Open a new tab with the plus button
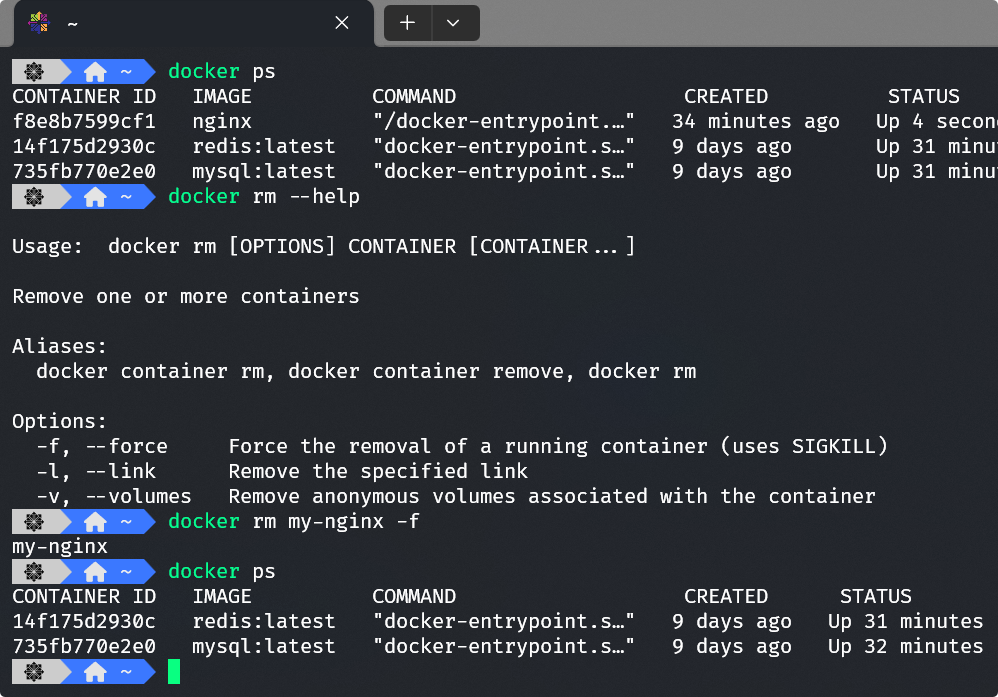The height and width of the screenshot is (697, 998). 407,23
